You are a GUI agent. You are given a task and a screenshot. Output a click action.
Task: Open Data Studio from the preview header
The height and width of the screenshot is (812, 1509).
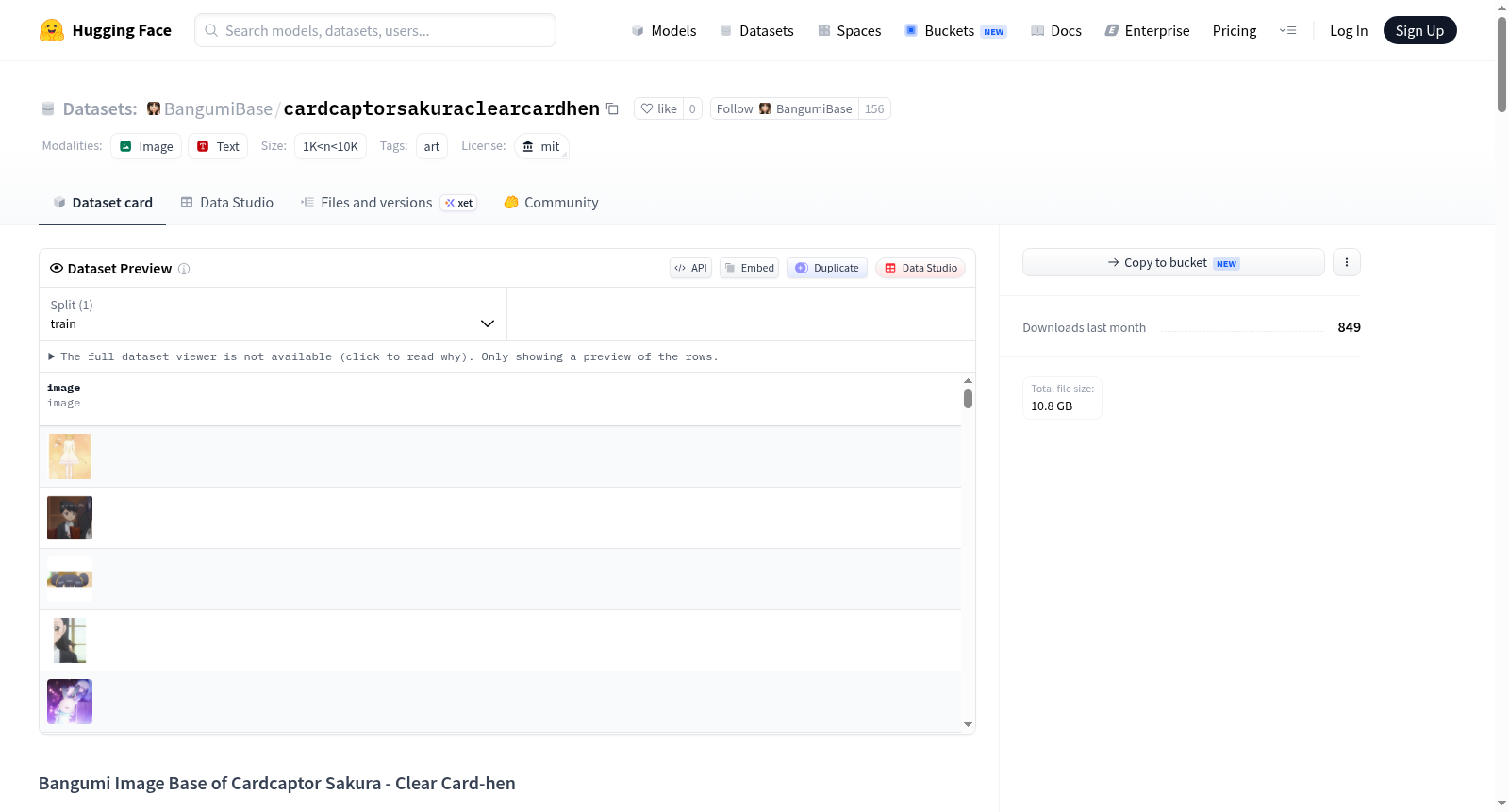pos(920,268)
